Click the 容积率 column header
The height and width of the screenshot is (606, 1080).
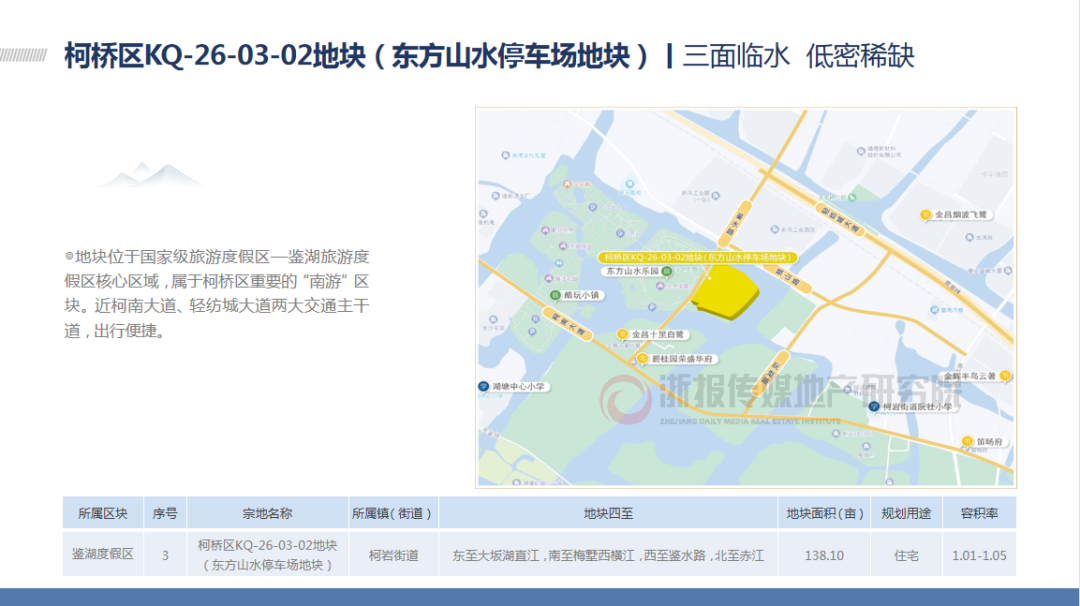(x=979, y=513)
